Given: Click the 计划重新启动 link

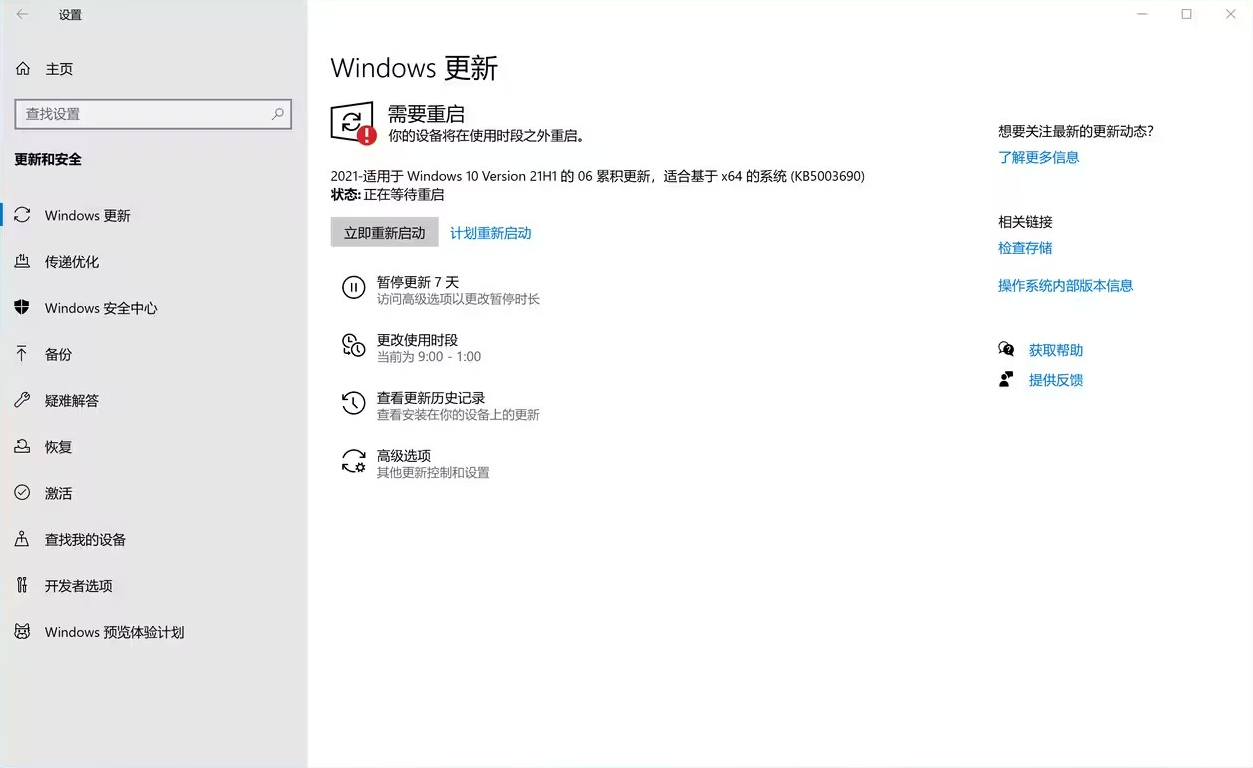Looking at the screenshot, I should coord(490,233).
